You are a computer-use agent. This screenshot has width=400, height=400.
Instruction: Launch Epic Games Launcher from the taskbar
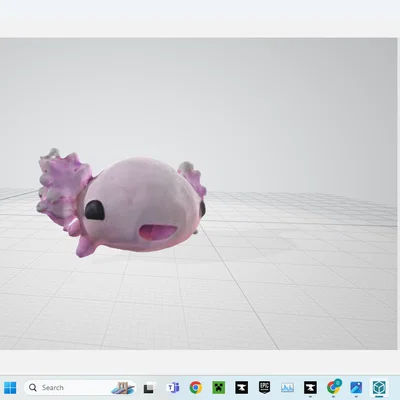(x=264, y=388)
